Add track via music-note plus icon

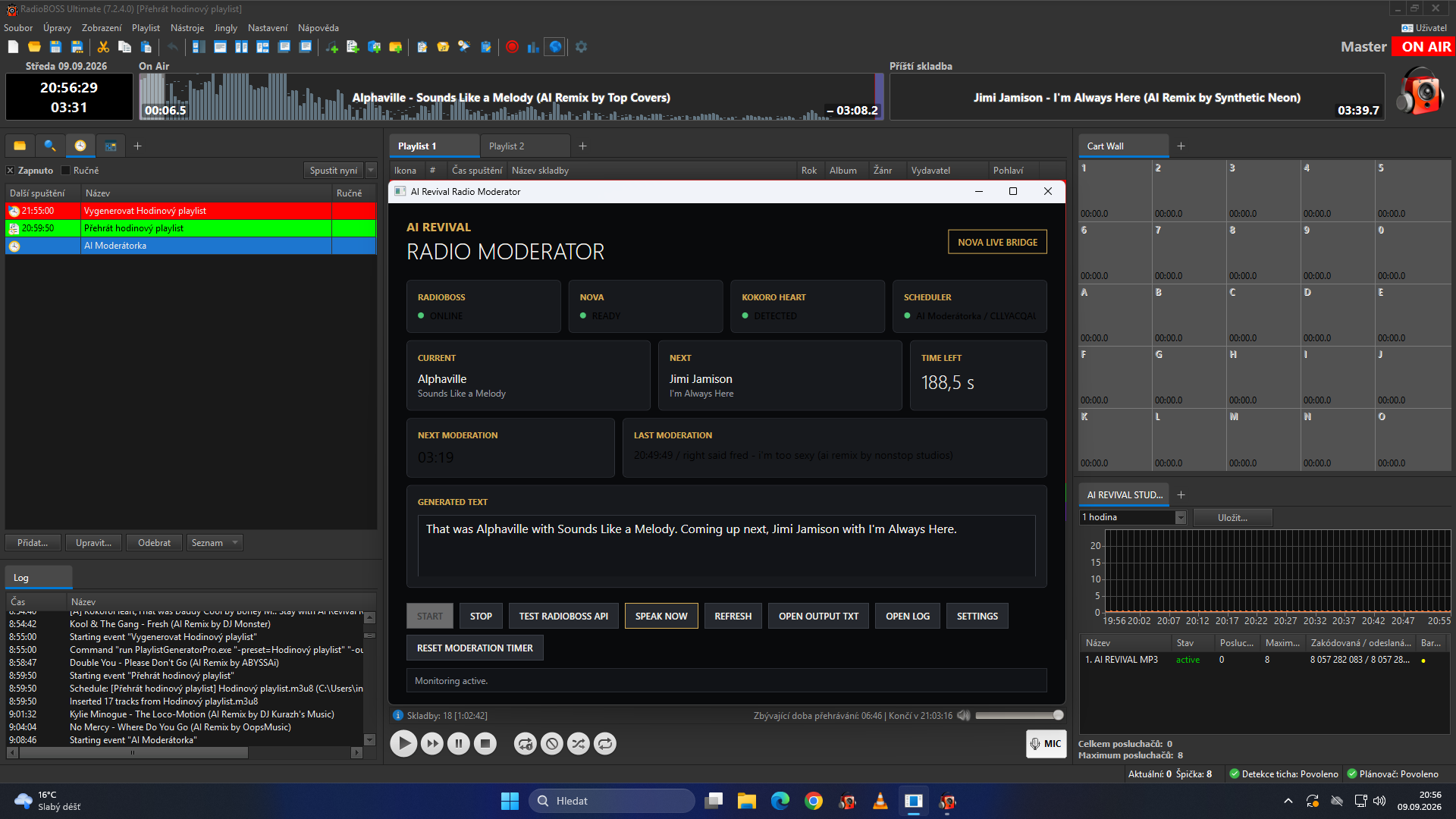click(332, 47)
